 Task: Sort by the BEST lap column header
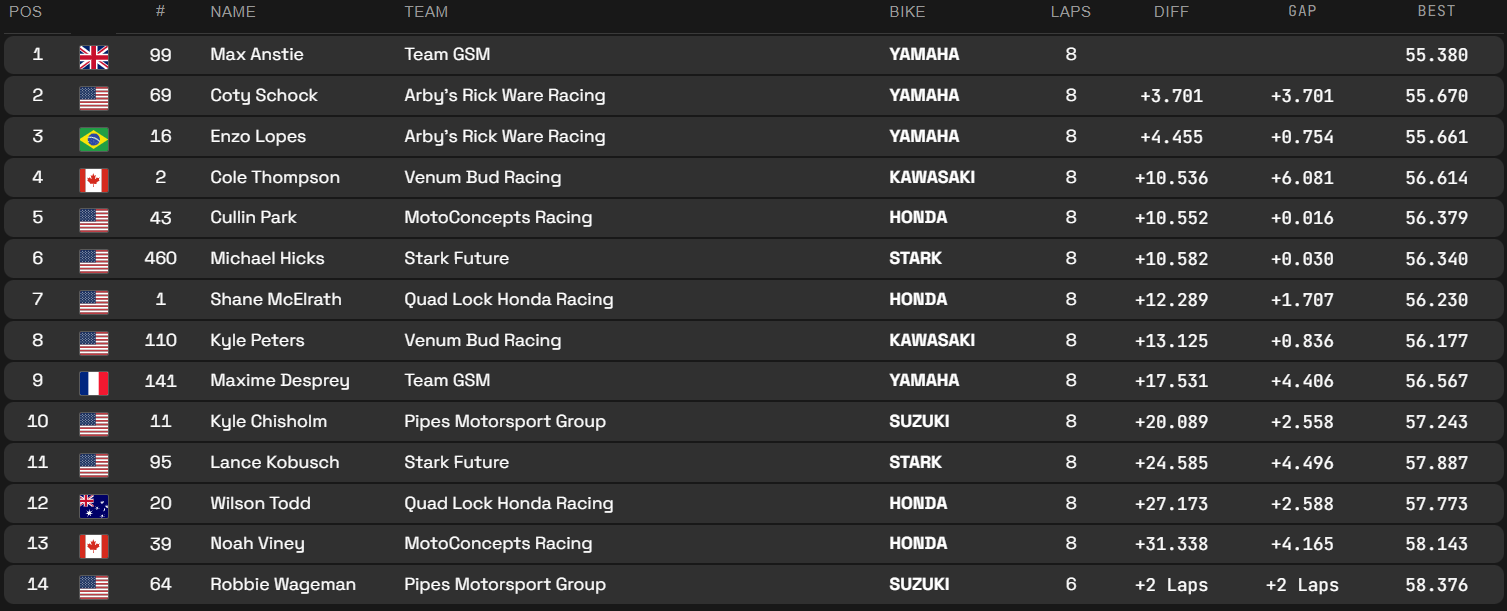coord(1437,11)
